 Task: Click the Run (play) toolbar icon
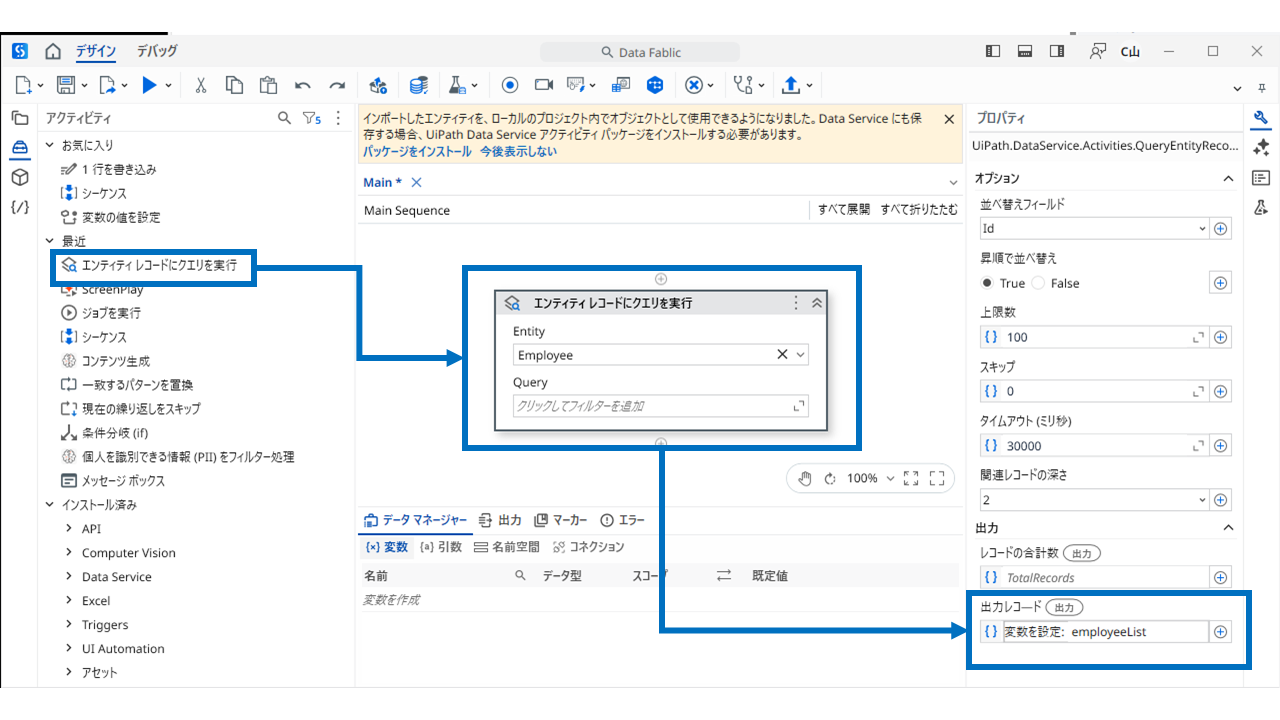click(149, 85)
